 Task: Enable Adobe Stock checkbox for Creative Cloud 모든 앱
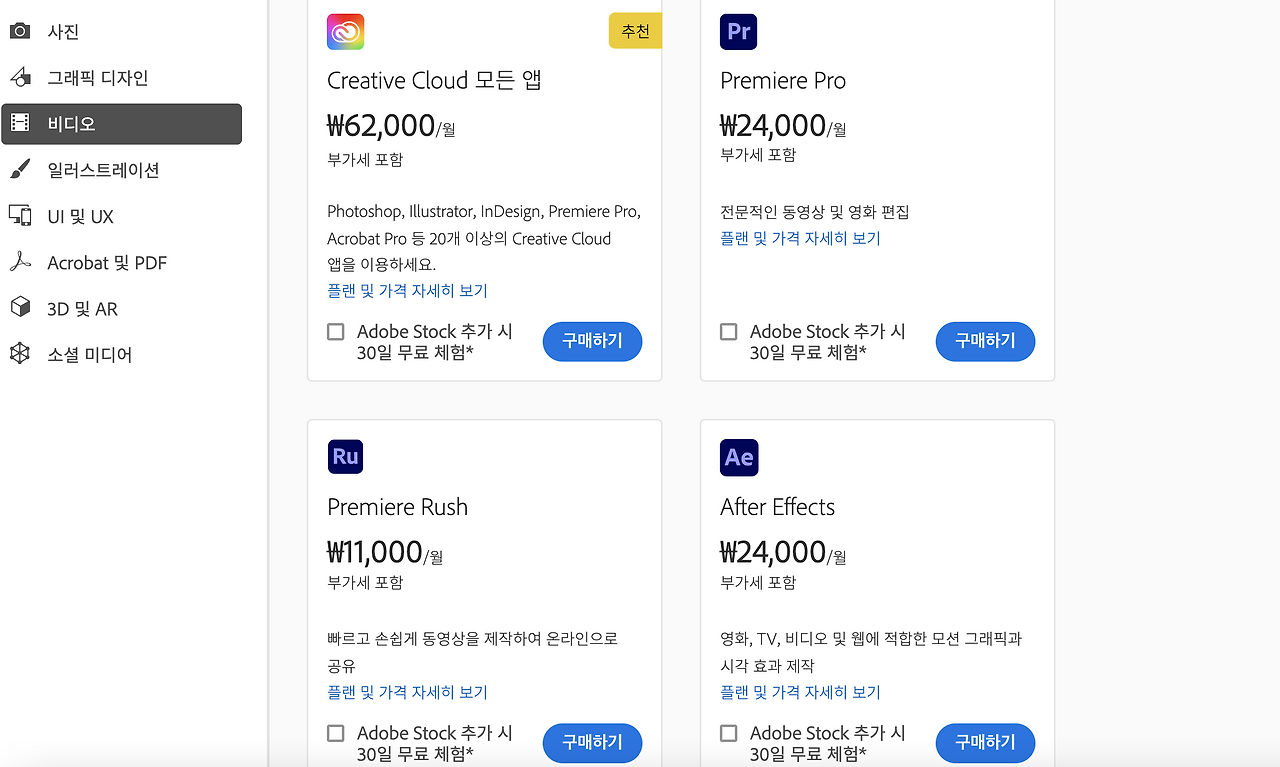pyautogui.click(x=336, y=332)
